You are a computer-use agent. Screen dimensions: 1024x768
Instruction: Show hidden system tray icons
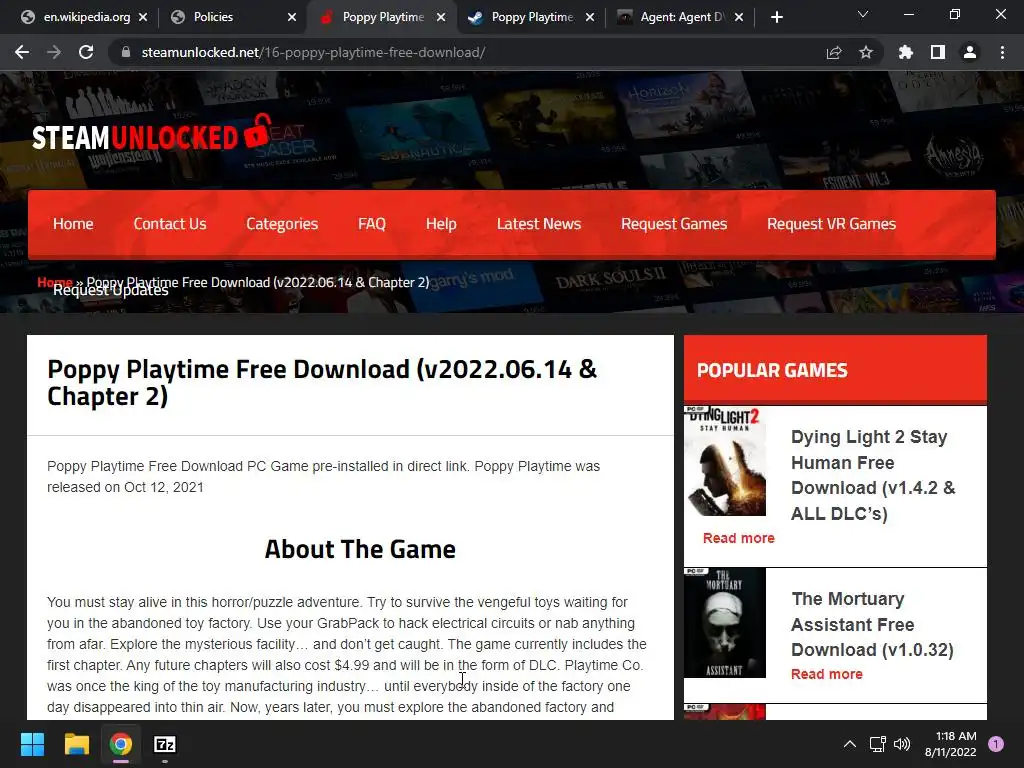(x=850, y=744)
